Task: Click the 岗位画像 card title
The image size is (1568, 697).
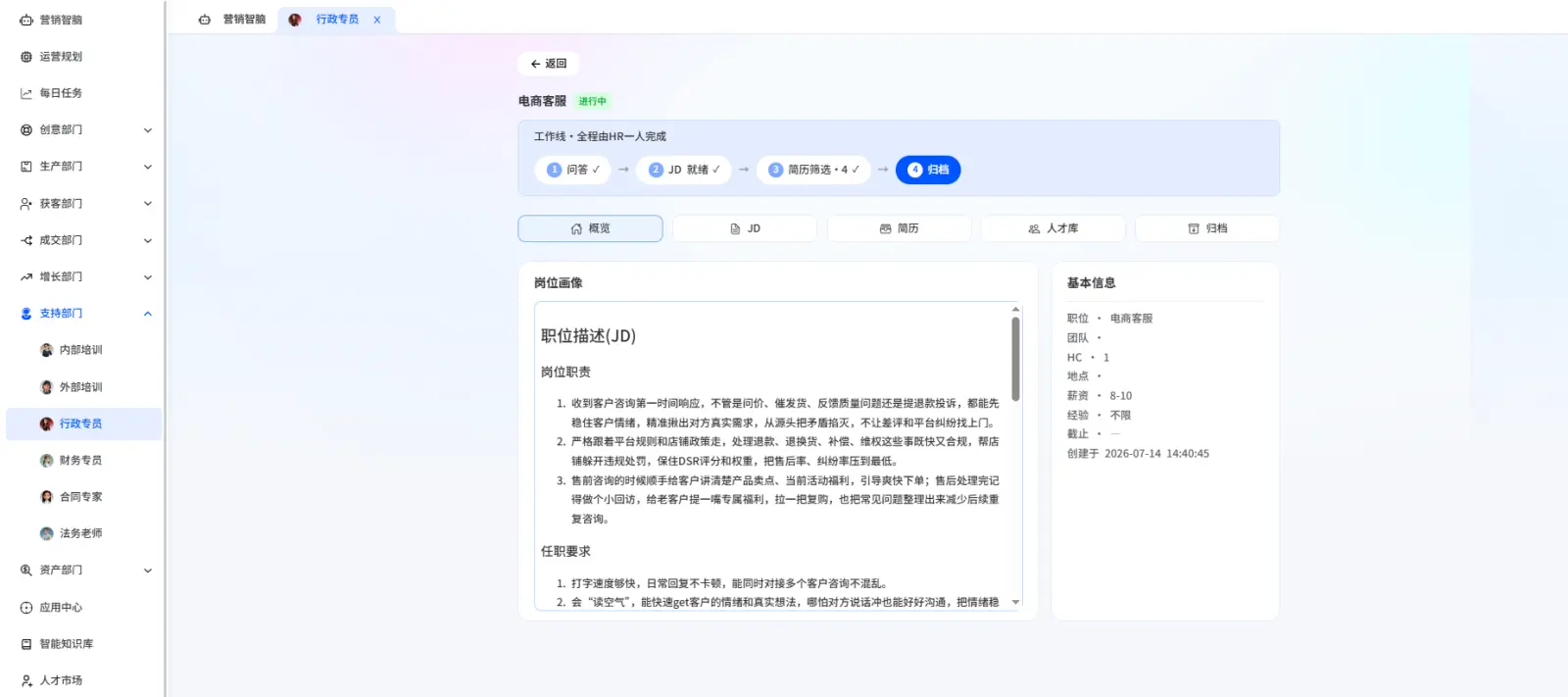Action: point(558,283)
